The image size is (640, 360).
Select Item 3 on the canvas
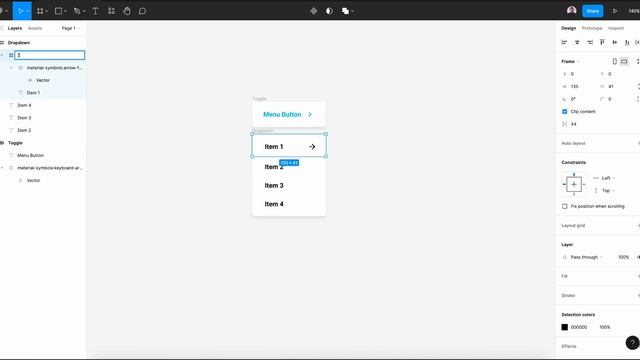274,186
